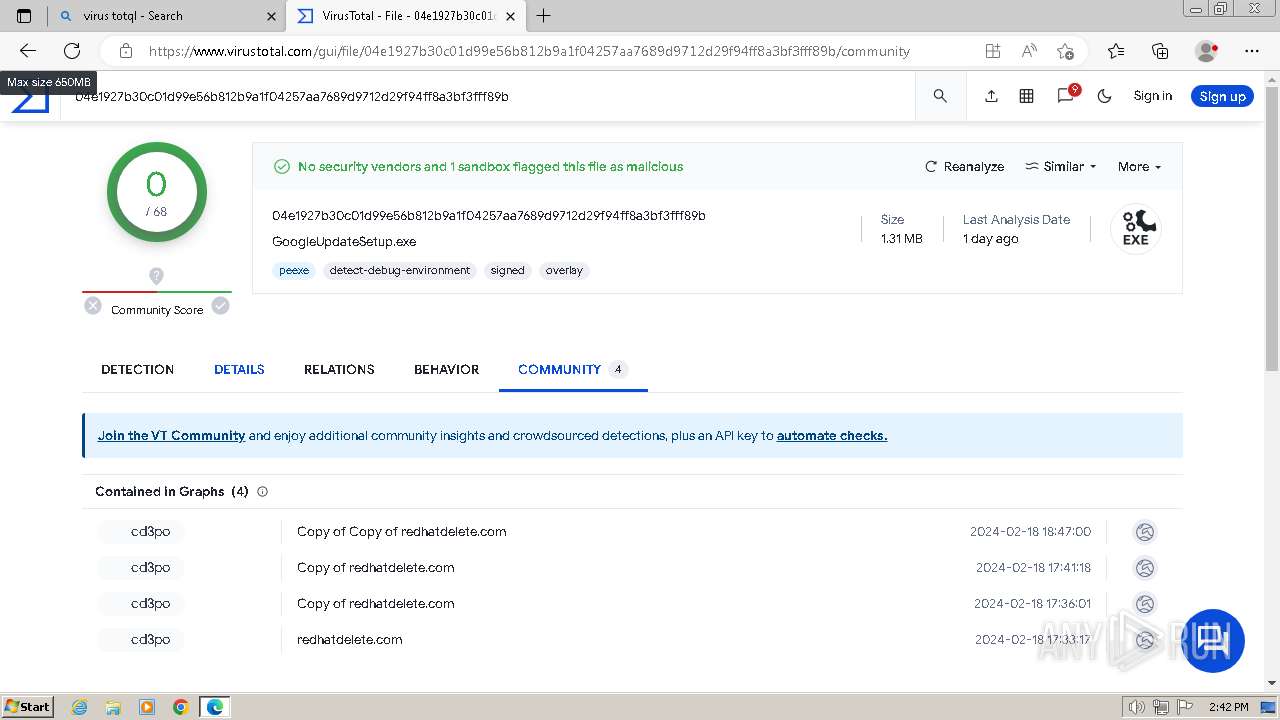Click the automate checks link
Viewport: 1280px width, 720px height.
[x=832, y=435]
